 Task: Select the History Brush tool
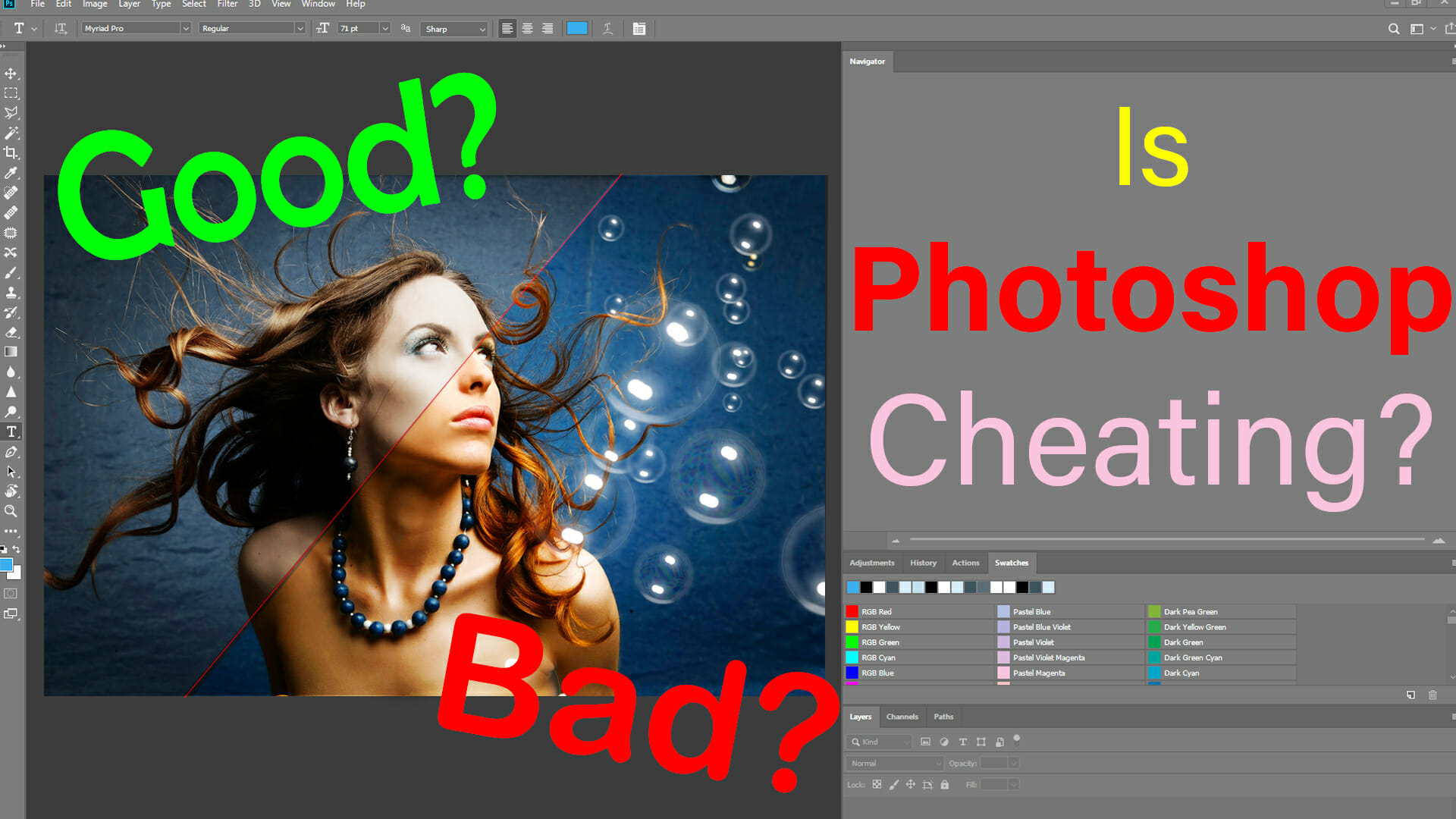(x=11, y=312)
